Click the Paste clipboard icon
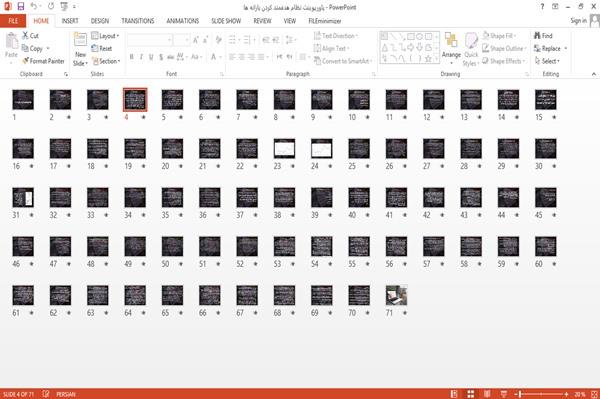Viewport: 600px width, 399px height. (x=11, y=41)
